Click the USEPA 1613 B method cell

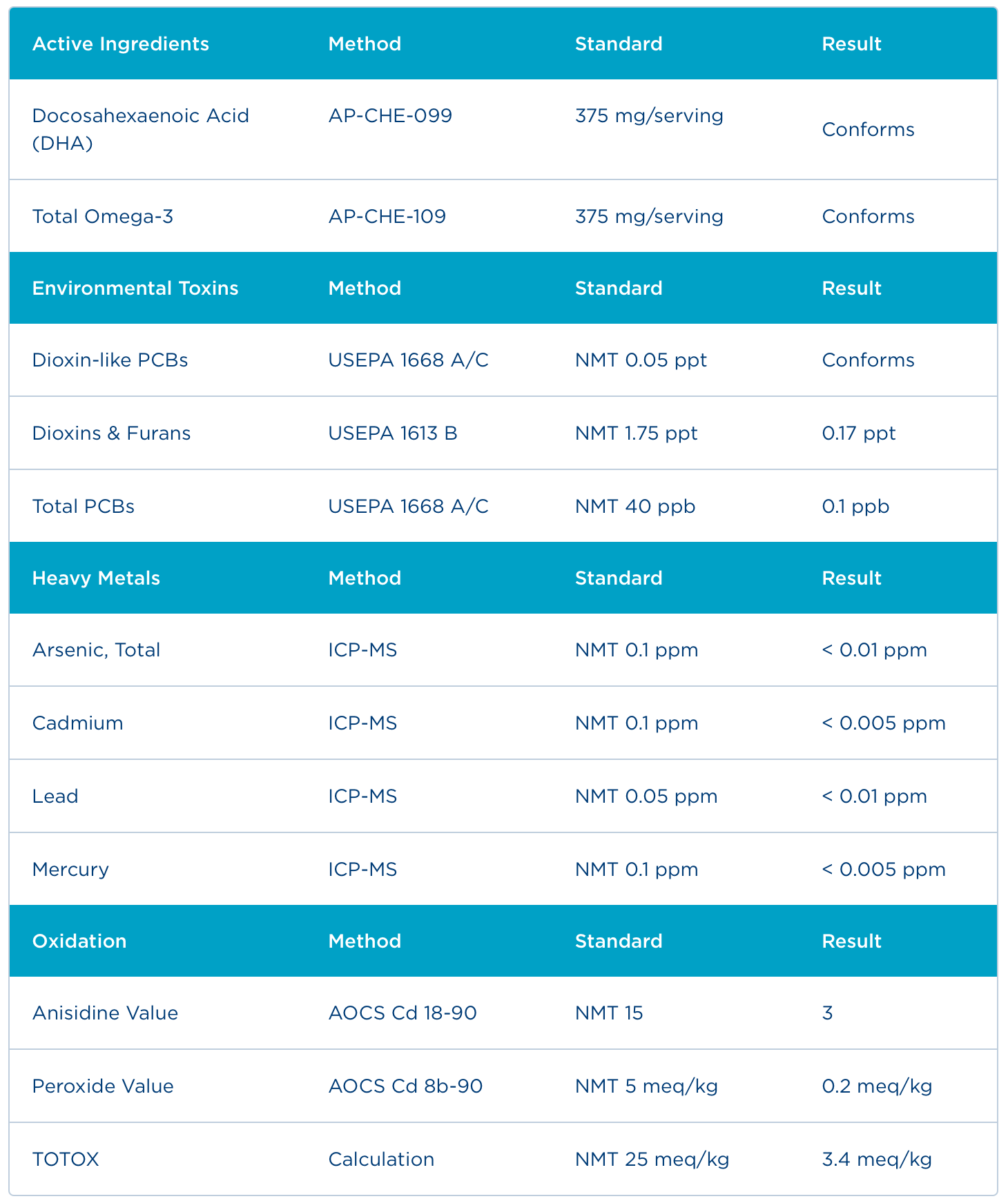point(392,433)
